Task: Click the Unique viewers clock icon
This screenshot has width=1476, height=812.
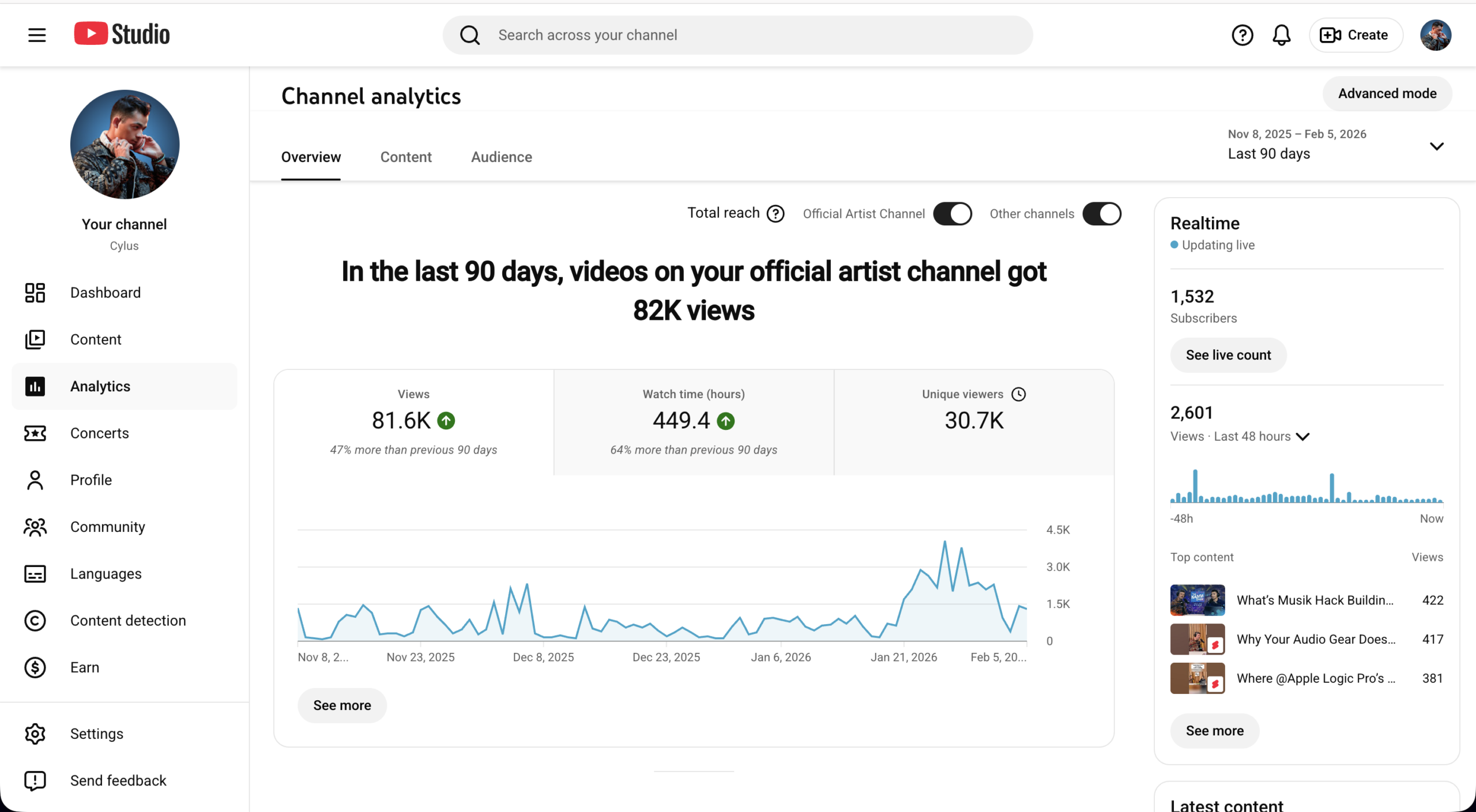Action: (1019, 394)
